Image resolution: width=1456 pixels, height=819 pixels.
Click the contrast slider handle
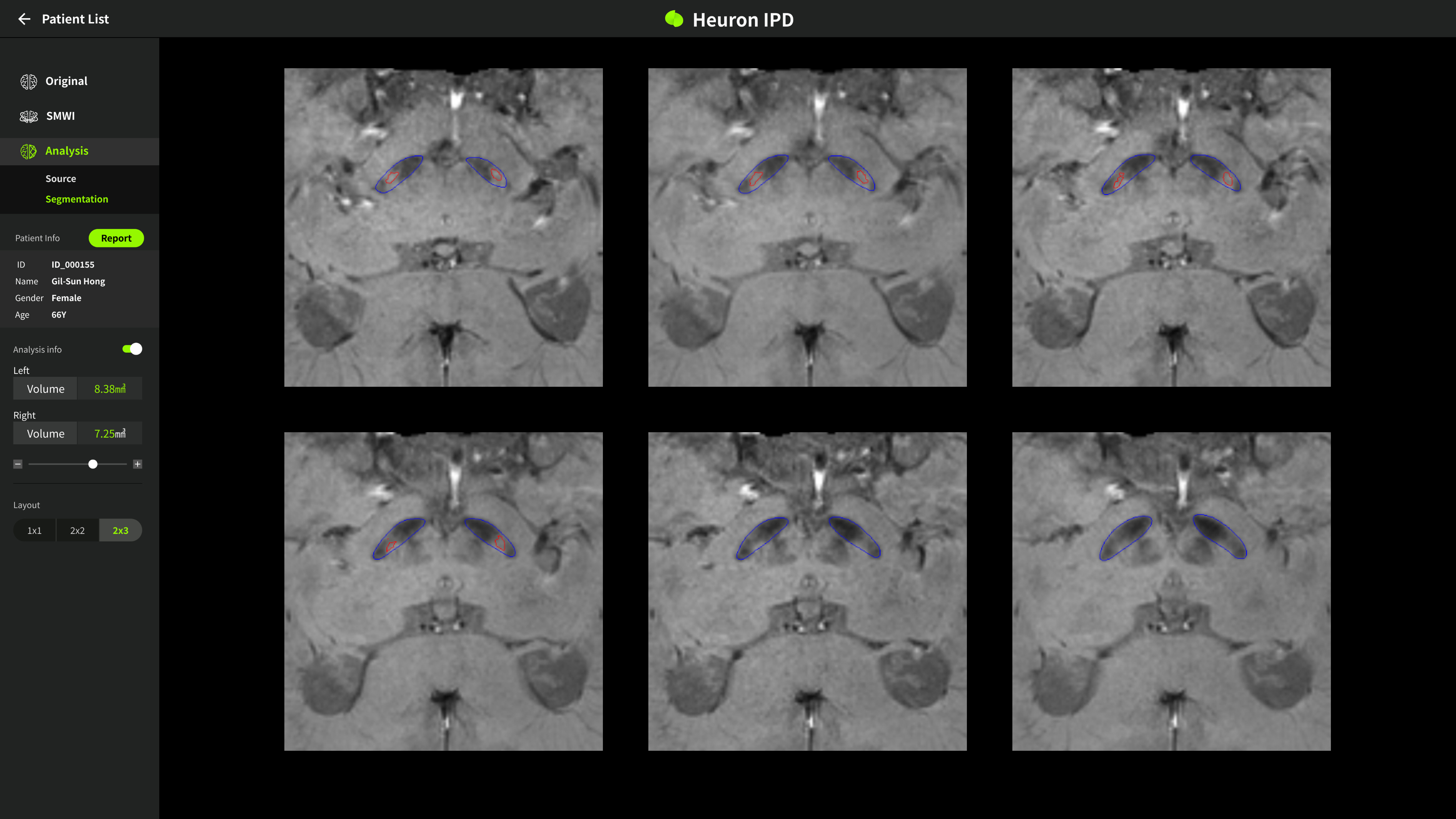pyautogui.click(x=93, y=464)
